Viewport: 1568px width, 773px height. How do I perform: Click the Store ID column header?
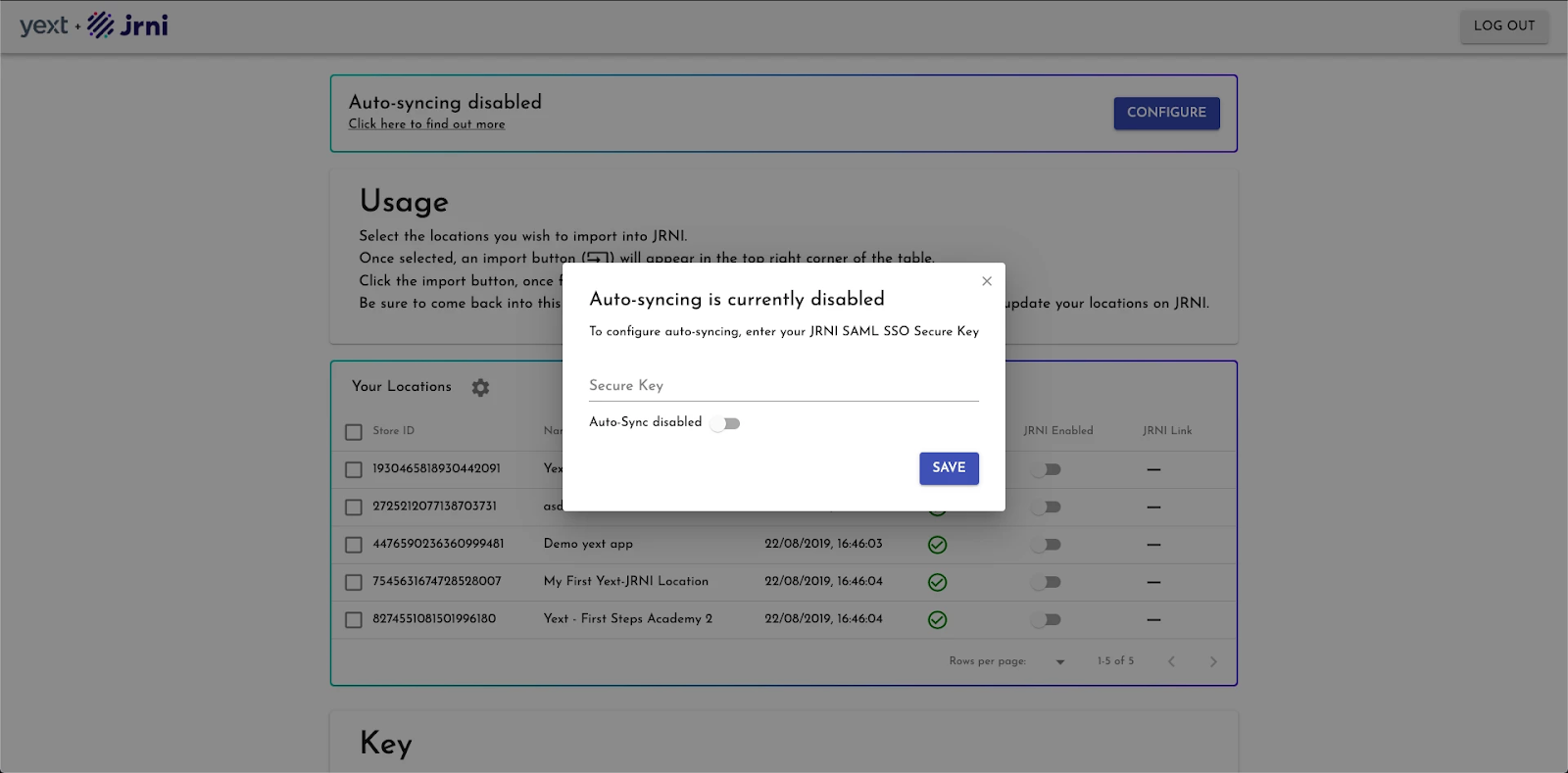[393, 431]
